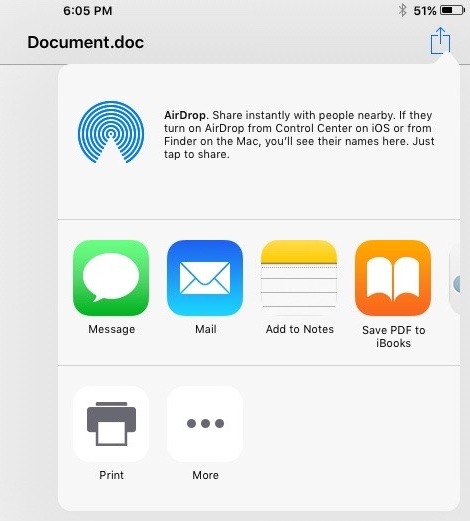Viewport: 470px width, 521px height.
Task: Click the "More" label under the dots
Action: 205,475
